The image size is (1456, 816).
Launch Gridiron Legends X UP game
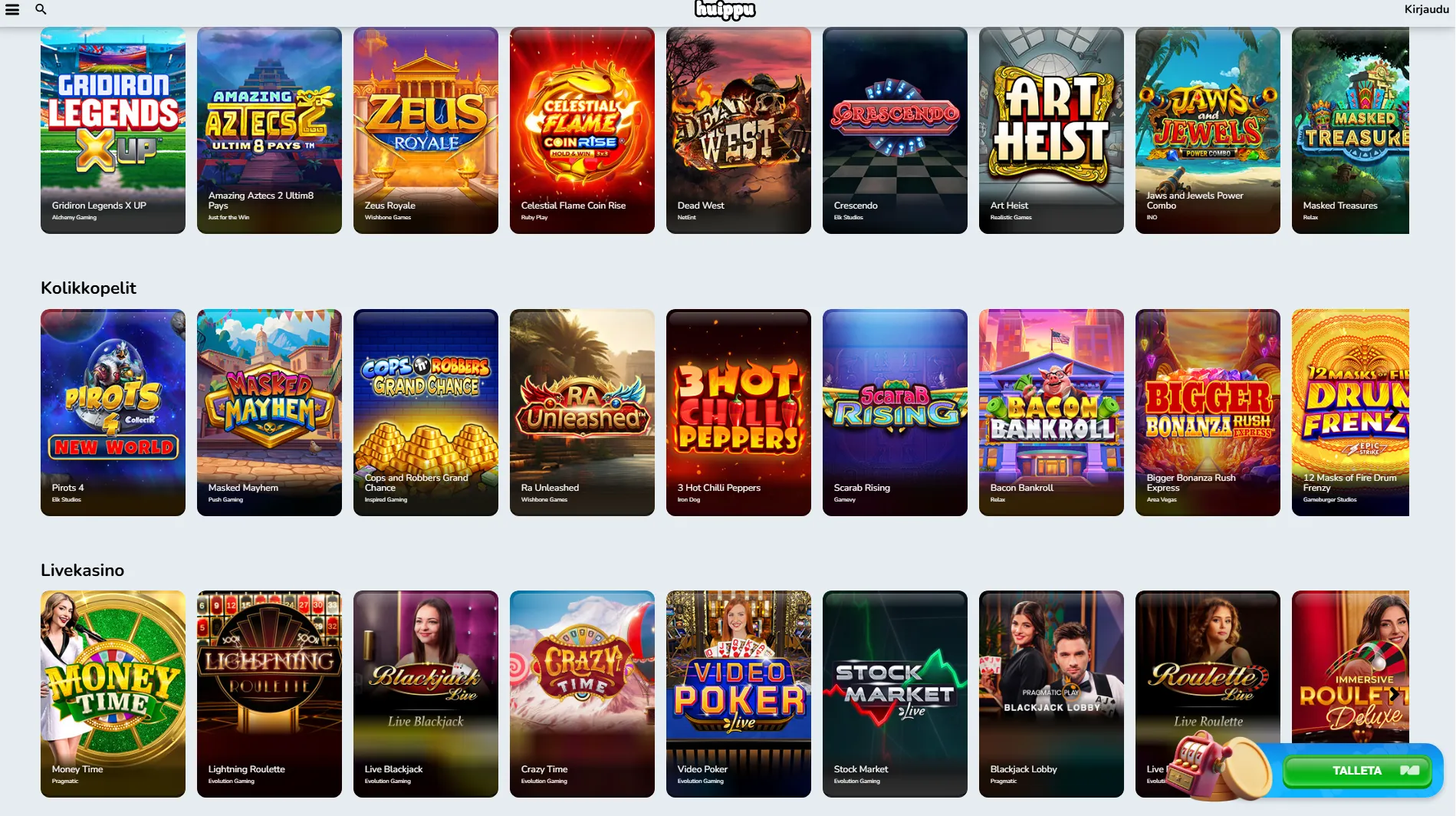coord(113,130)
